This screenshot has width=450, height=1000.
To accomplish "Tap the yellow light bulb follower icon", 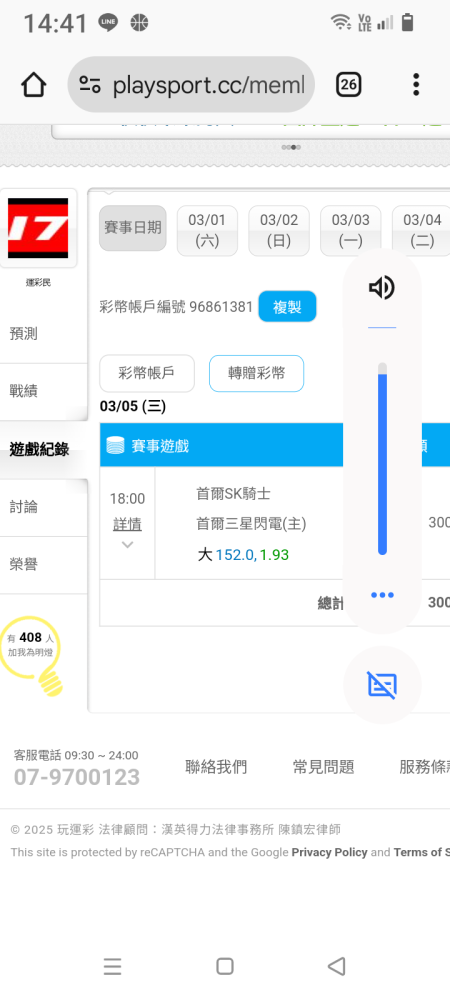I will 31,655.
